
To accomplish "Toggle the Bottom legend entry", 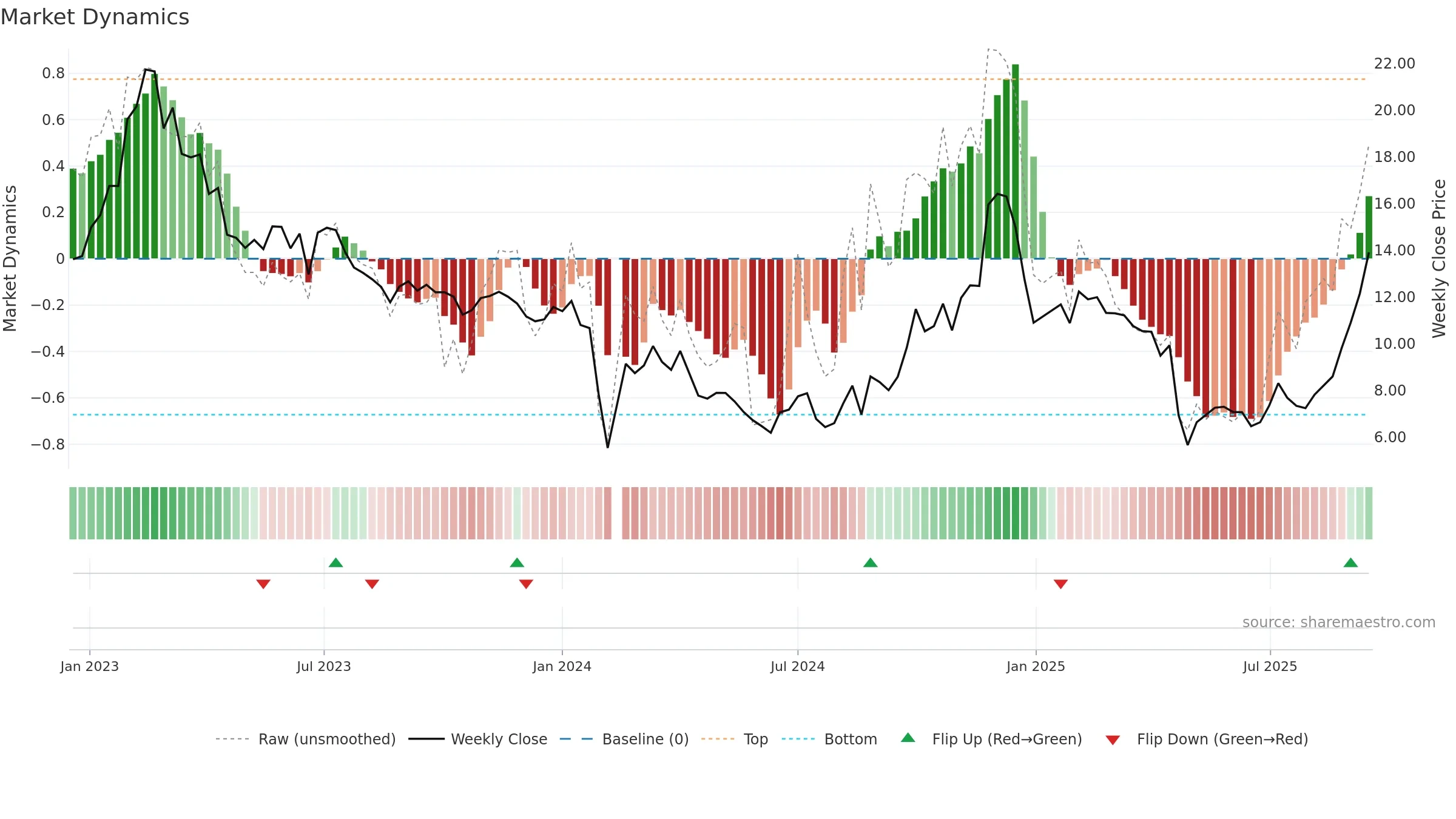I will 829,739.
